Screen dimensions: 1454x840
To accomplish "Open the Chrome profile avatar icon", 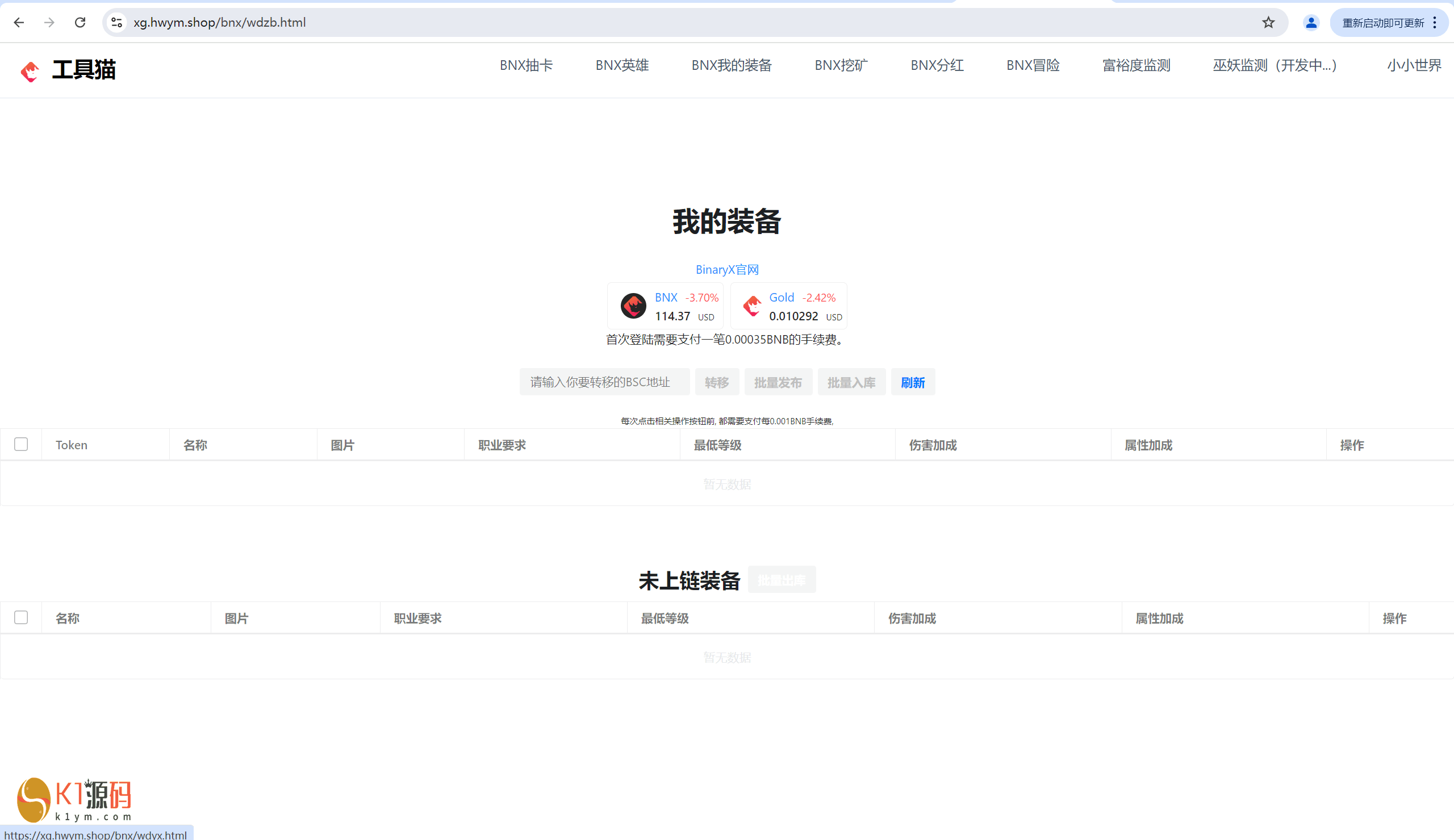I will pos(1310,23).
